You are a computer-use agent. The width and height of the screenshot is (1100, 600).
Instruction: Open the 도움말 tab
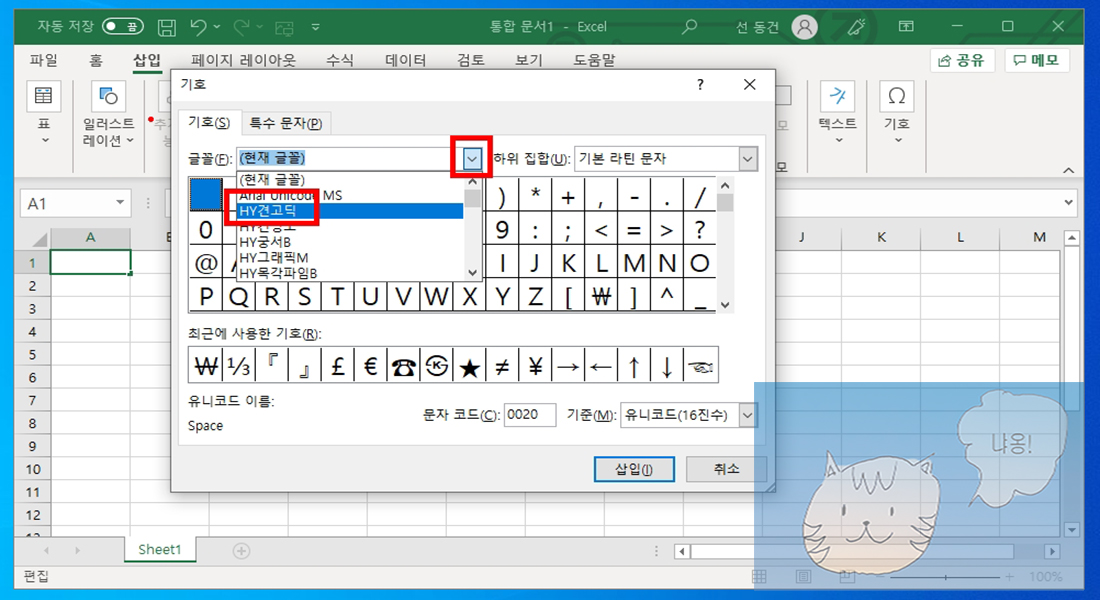(594, 60)
